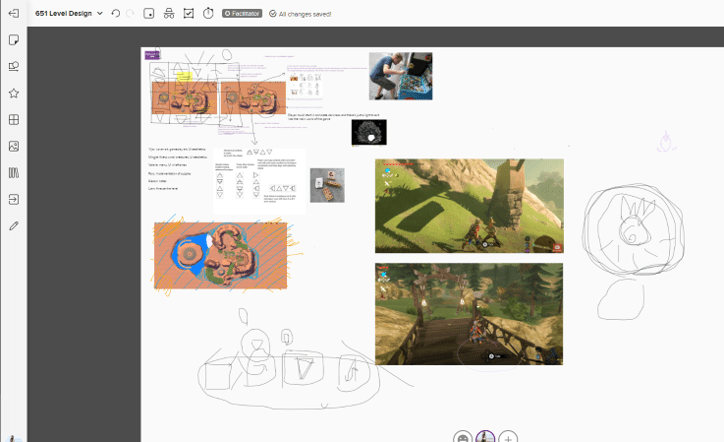724x442 pixels.
Task: Open the grid templates tool
Action: coord(14,120)
